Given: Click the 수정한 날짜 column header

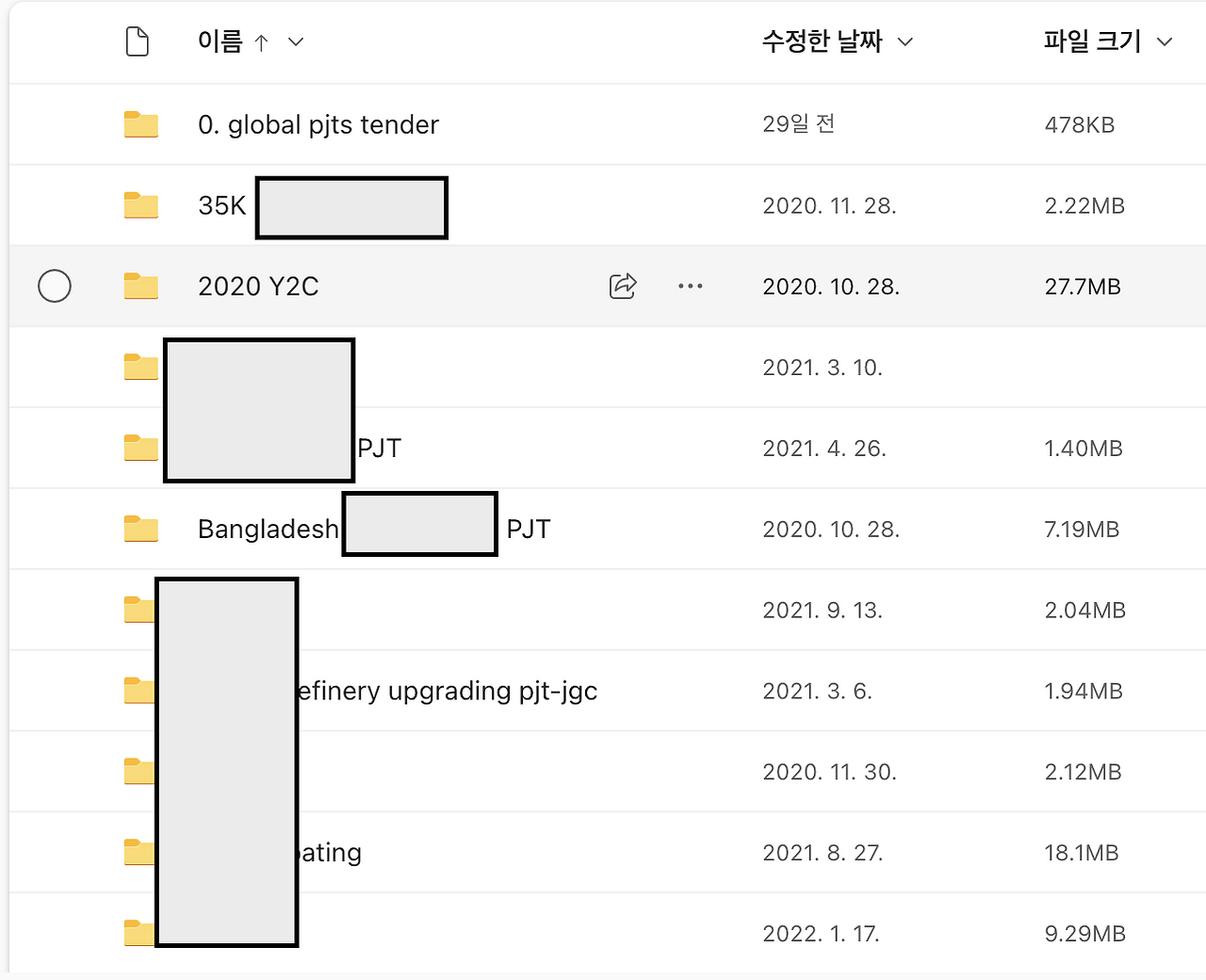Looking at the screenshot, I should tap(823, 41).
